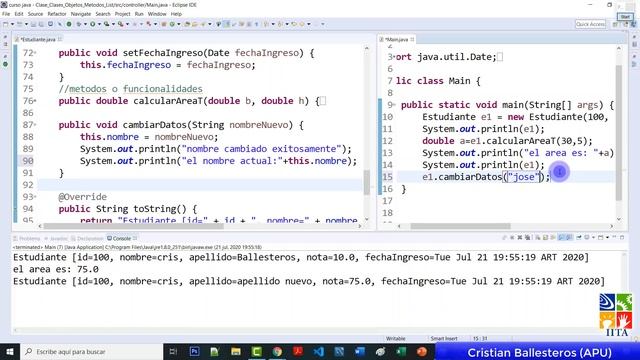640x360 pixels.
Task: Open the dropdown next to the New icon
Action: click(x=12, y=24)
